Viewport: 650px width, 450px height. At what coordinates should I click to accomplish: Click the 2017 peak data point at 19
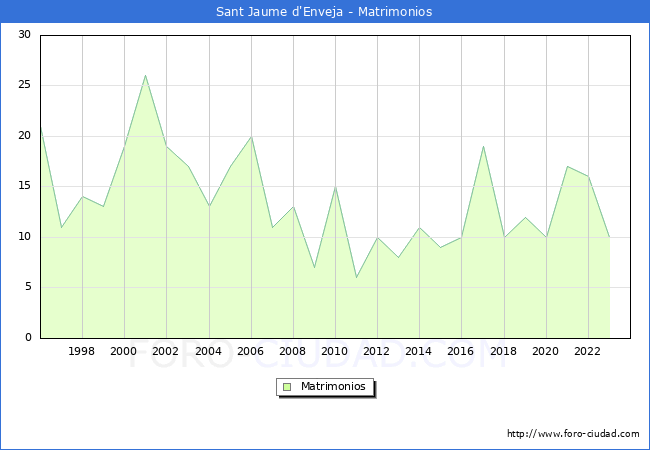(x=483, y=146)
